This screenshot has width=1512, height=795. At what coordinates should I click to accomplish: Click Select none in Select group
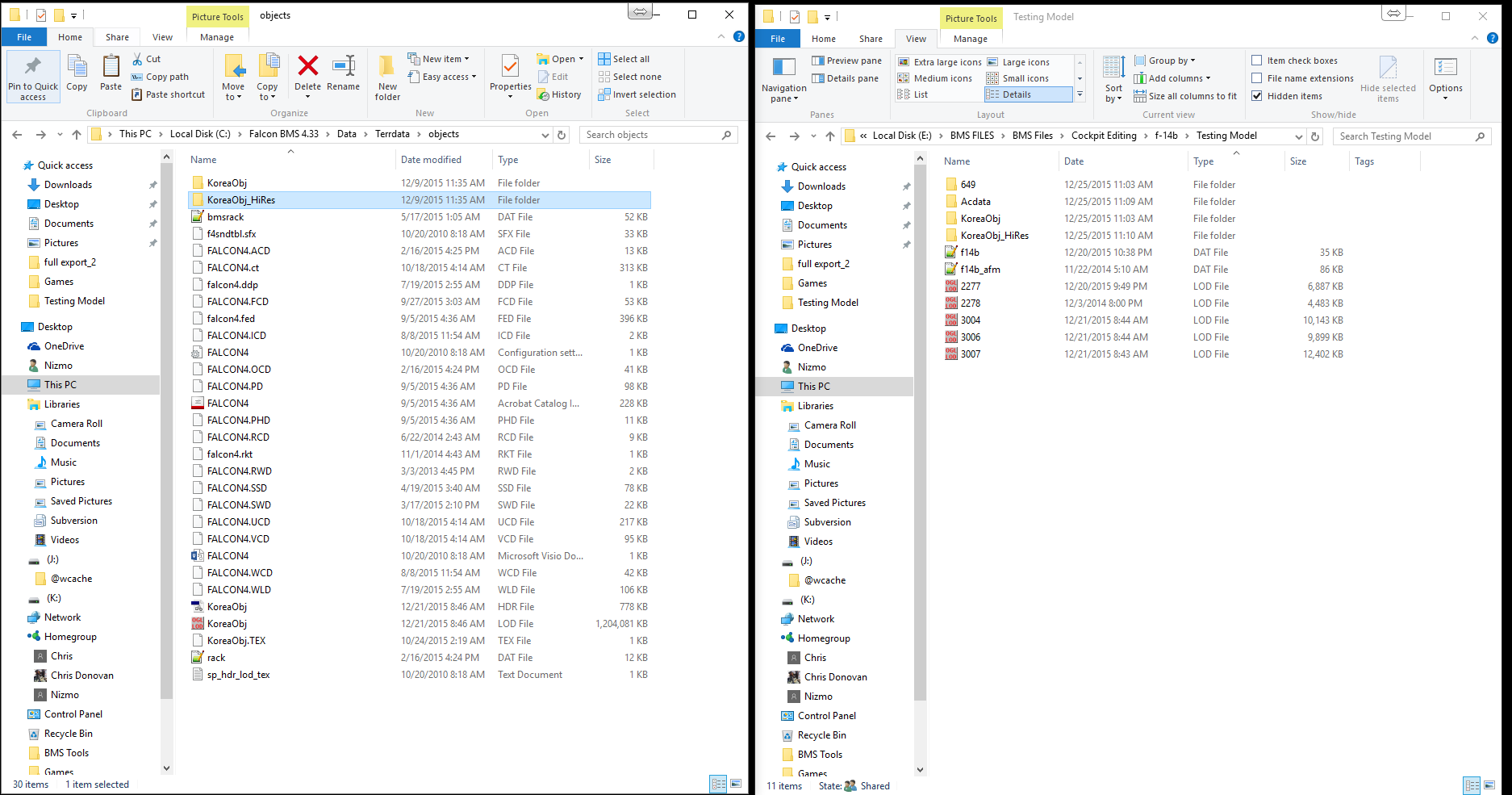[x=629, y=77]
